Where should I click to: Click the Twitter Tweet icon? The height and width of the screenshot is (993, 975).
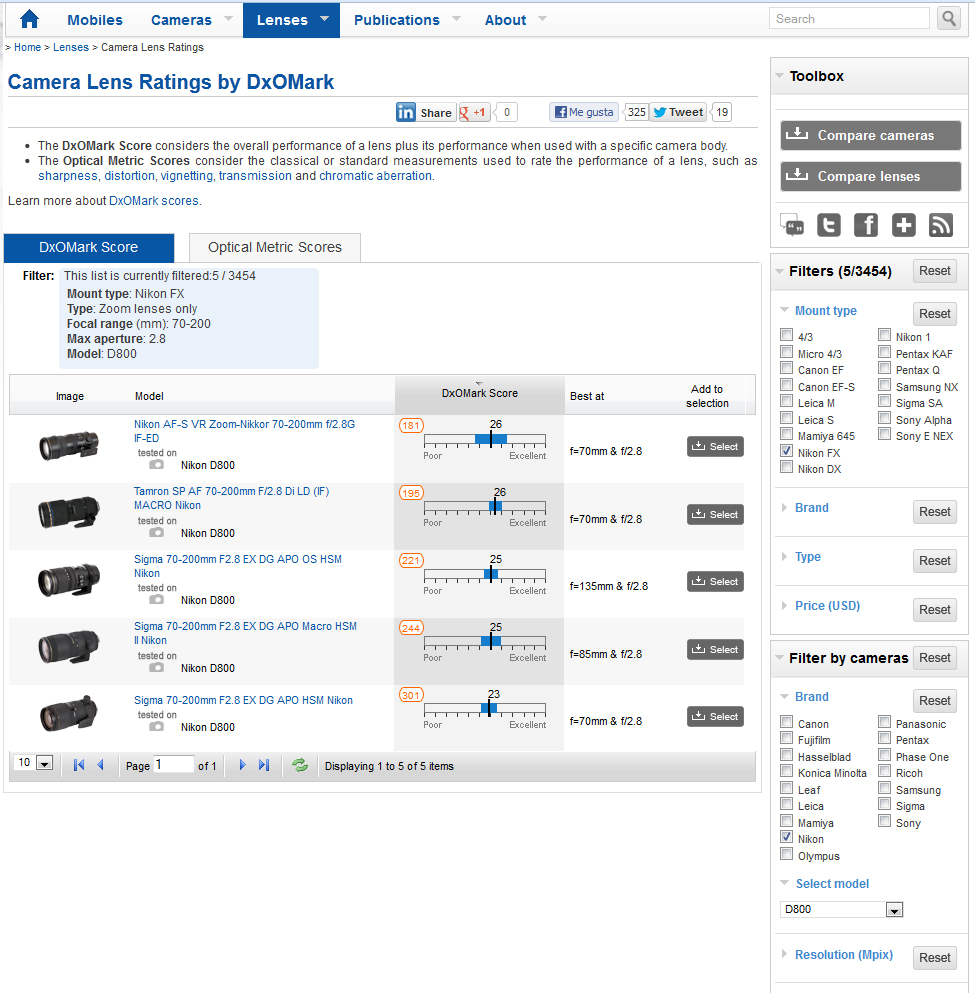(x=678, y=112)
